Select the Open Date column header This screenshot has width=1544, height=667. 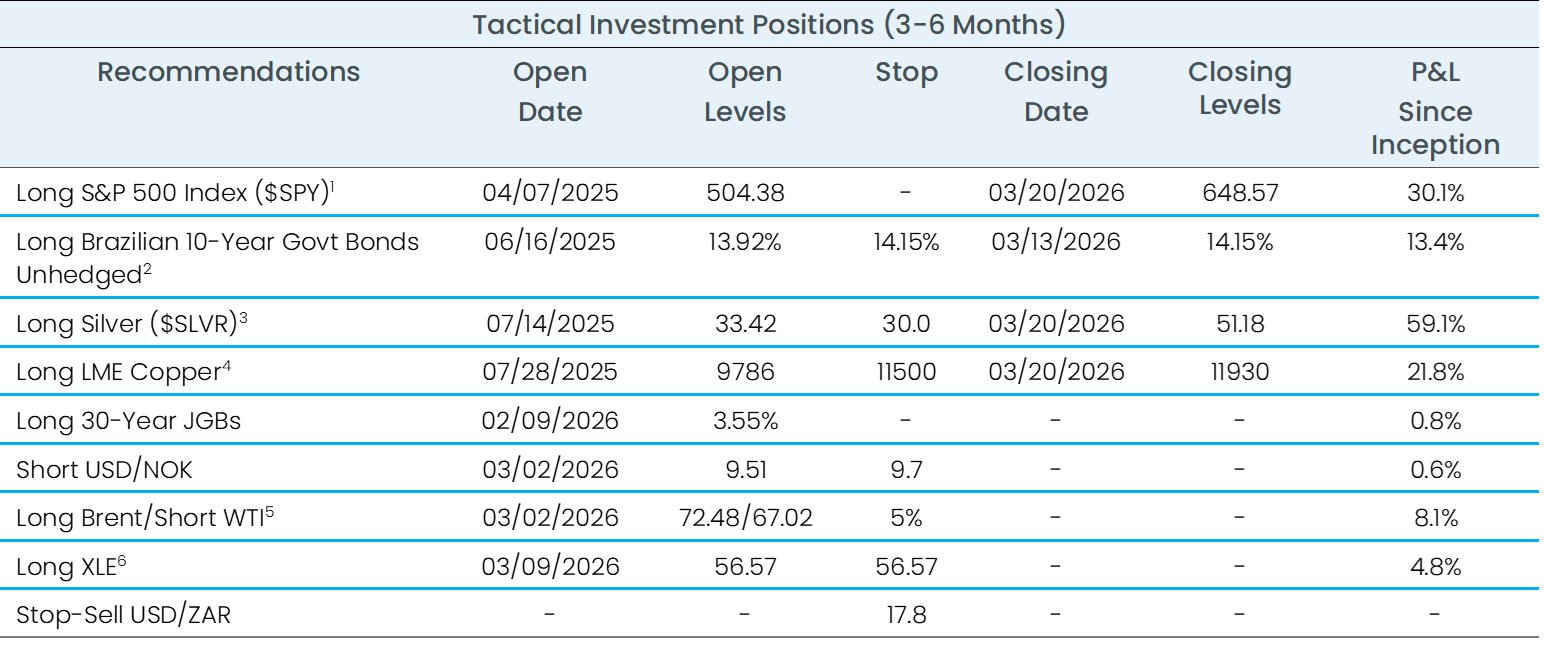point(549,92)
